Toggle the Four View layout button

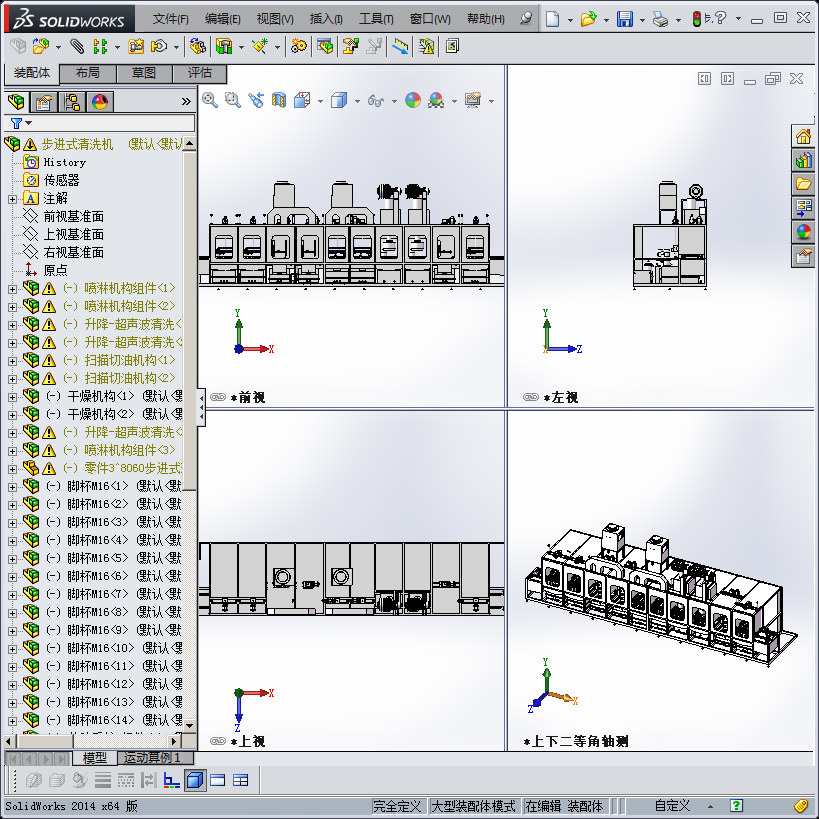click(240, 780)
